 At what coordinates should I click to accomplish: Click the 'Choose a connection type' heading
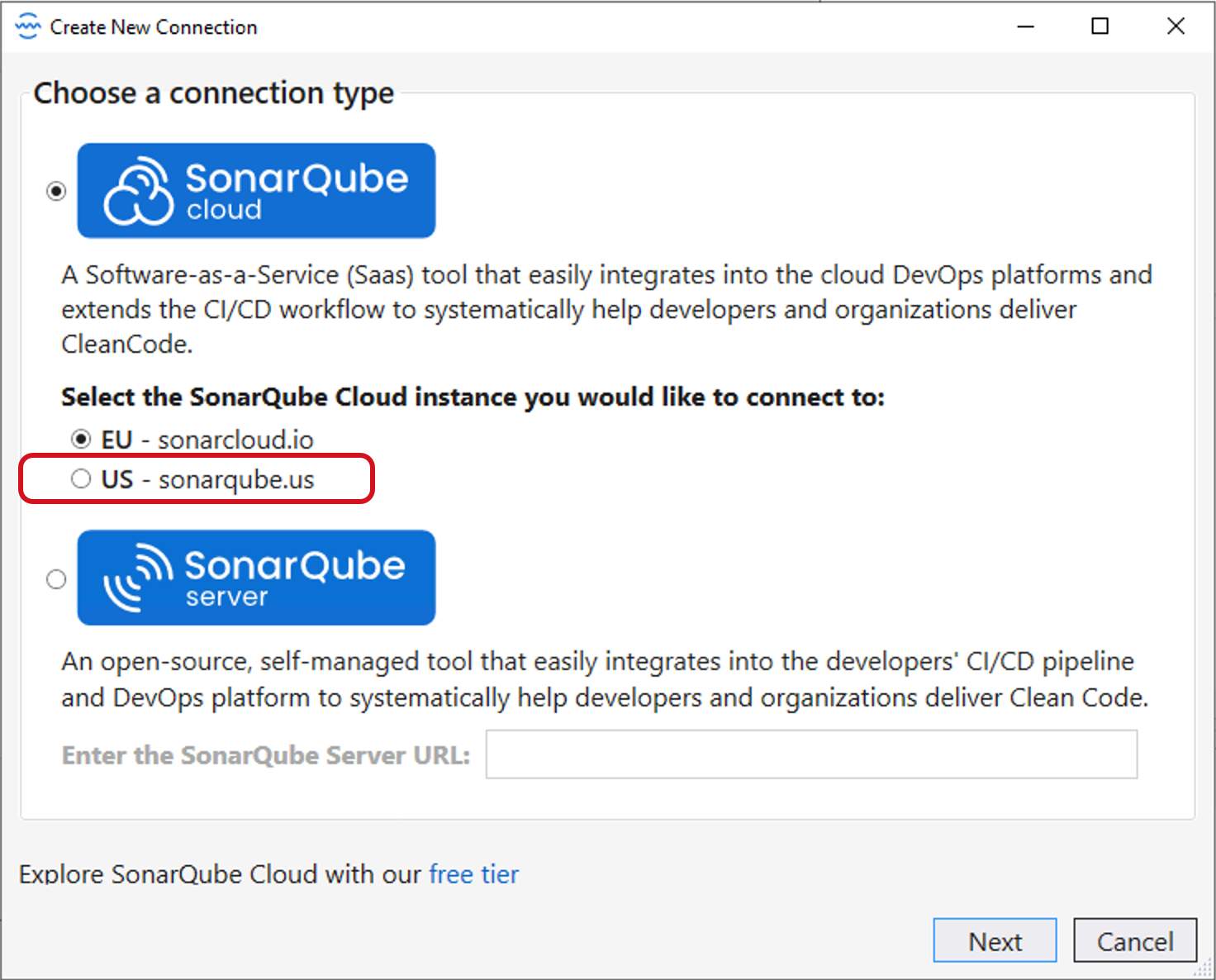[x=213, y=93]
